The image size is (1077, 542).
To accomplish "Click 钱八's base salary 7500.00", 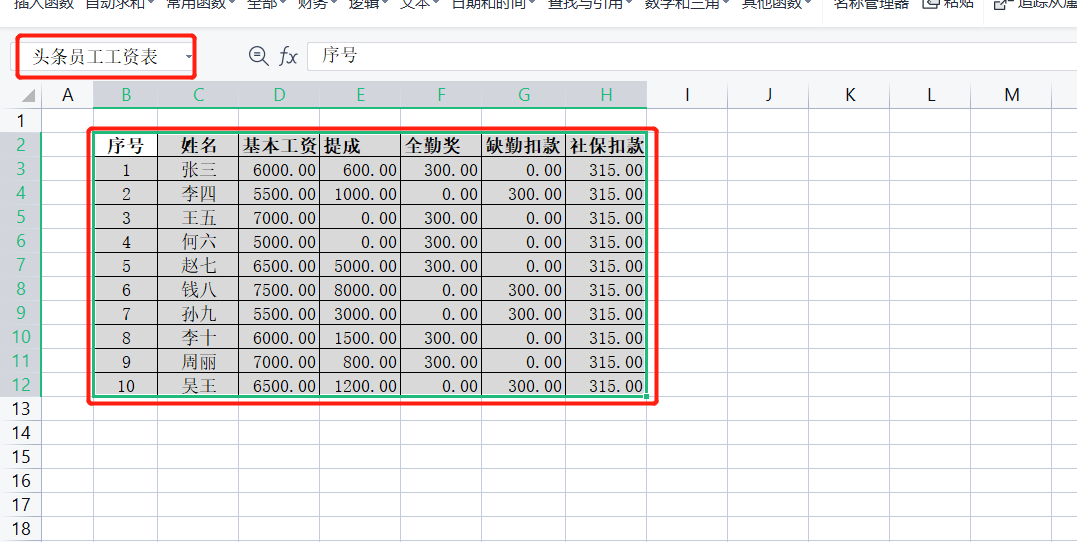I will click(x=279, y=289).
